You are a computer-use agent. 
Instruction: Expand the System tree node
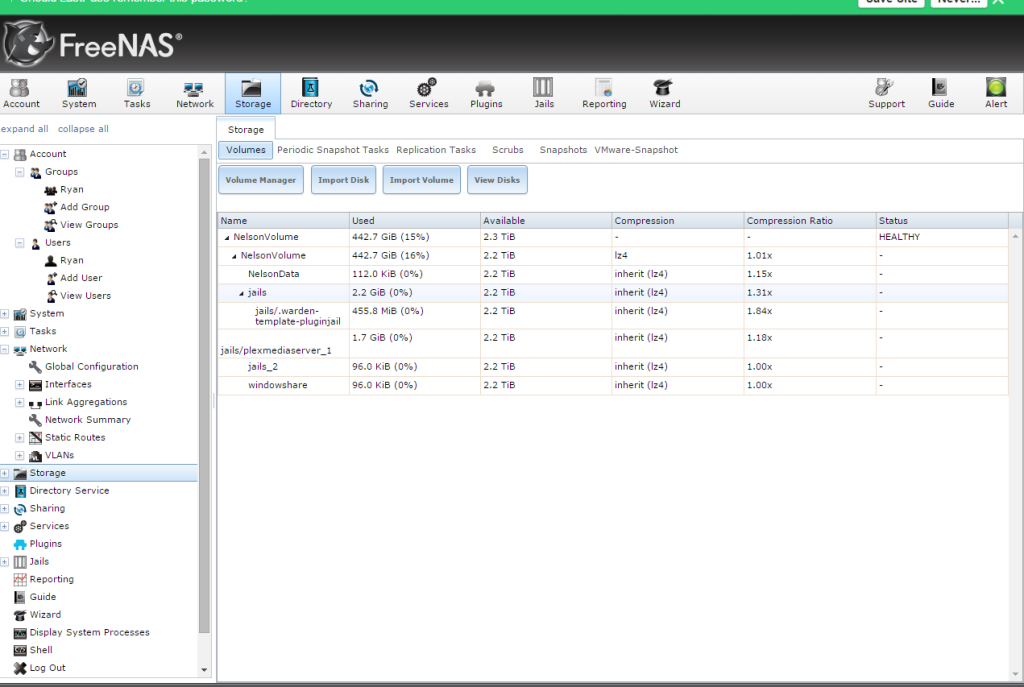[x=5, y=314]
